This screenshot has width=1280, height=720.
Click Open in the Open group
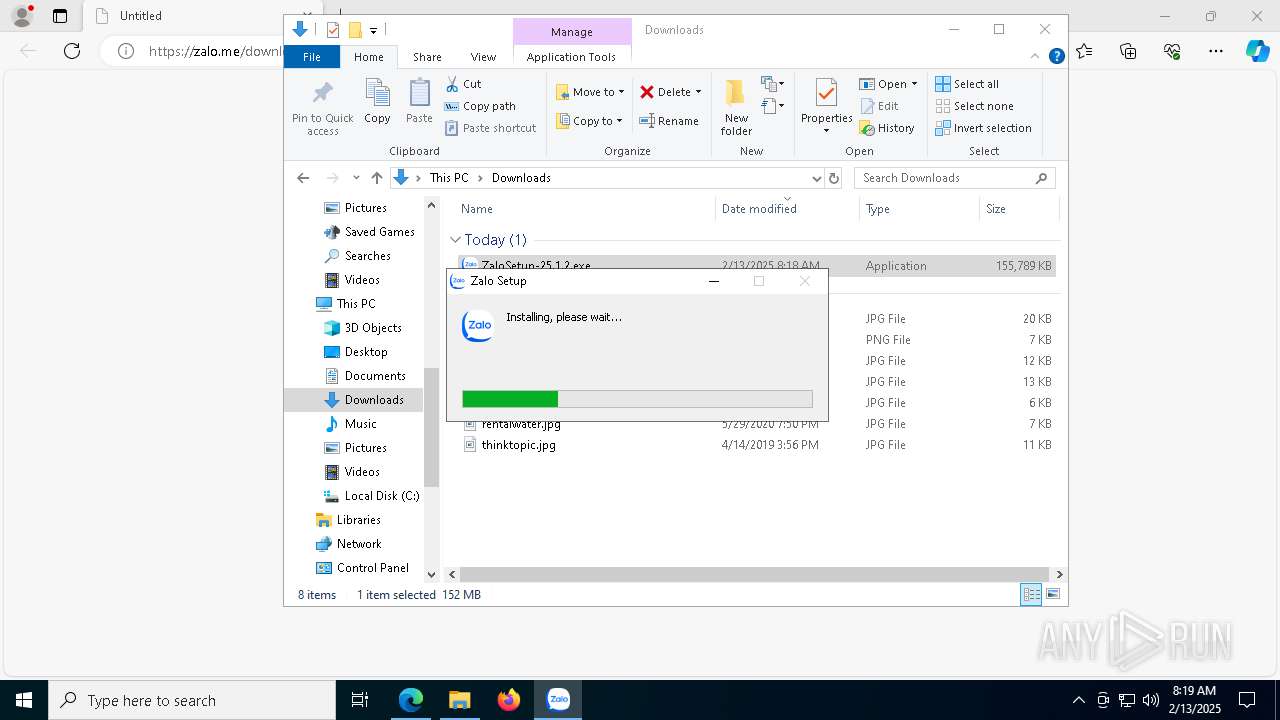[x=888, y=84]
